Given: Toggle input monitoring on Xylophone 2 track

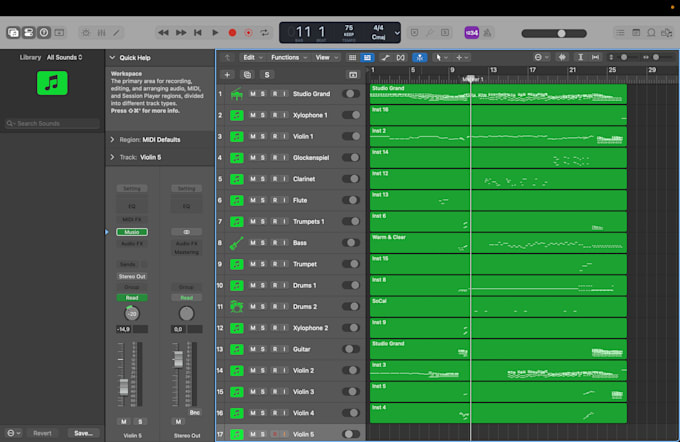Looking at the screenshot, I should (284, 328).
